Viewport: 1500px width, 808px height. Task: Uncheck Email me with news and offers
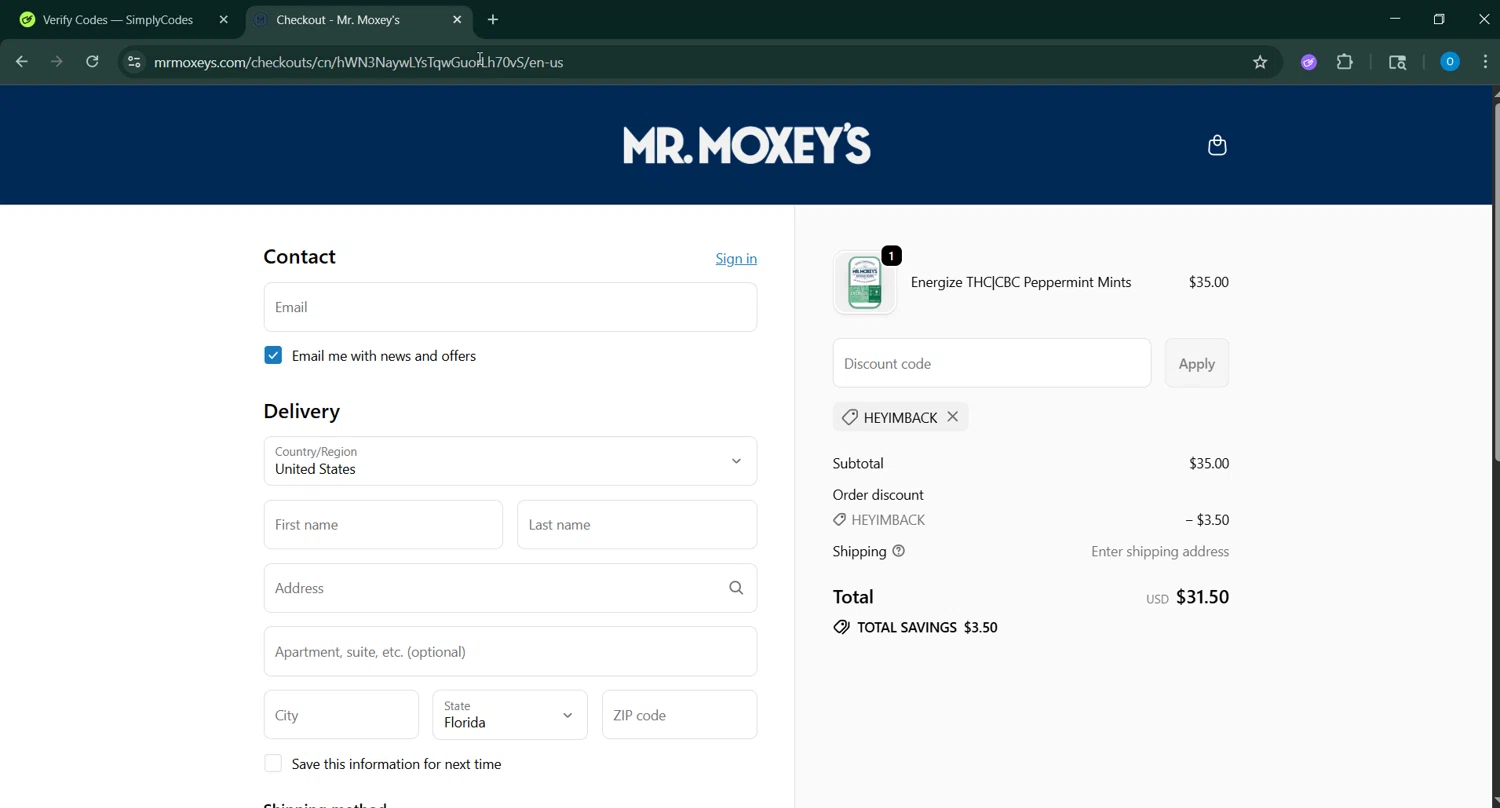click(x=273, y=355)
